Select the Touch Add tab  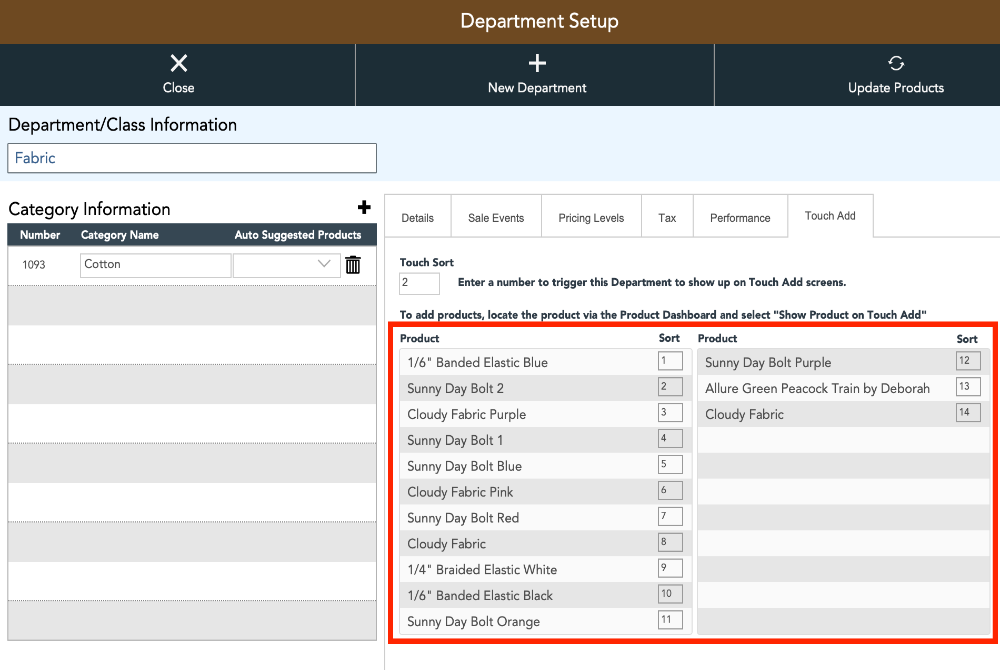coord(830,216)
